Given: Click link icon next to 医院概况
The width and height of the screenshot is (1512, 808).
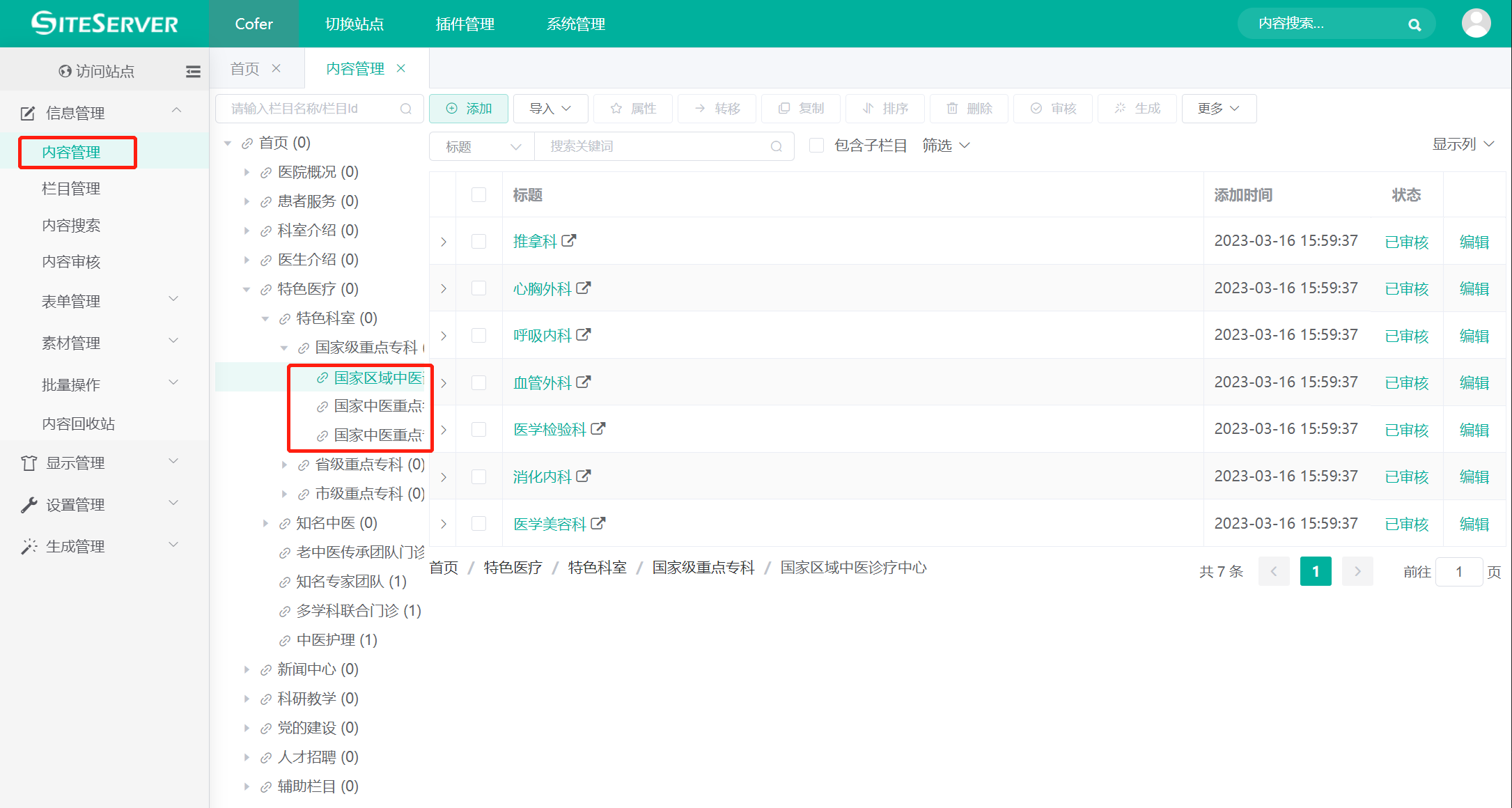Looking at the screenshot, I should click(265, 173).
